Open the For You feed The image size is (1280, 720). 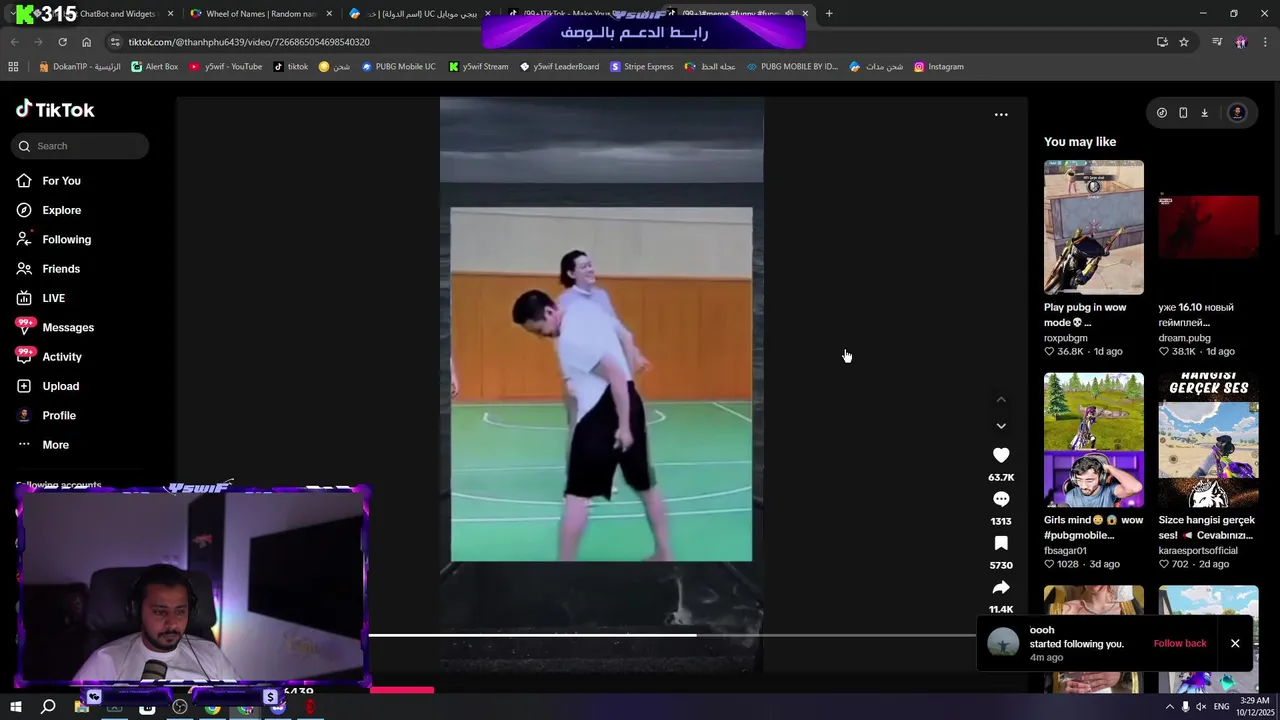(x=61, y=181)
